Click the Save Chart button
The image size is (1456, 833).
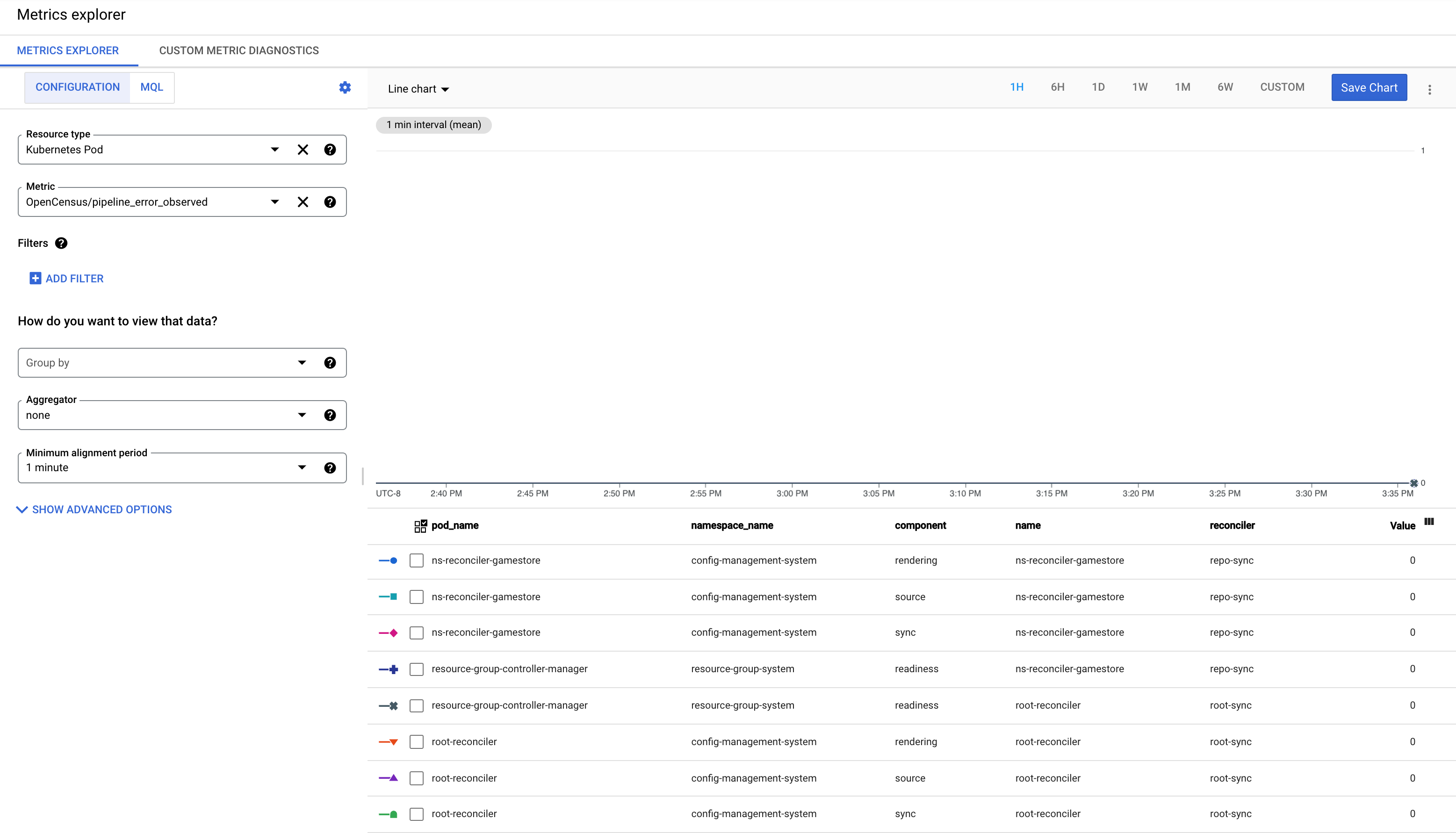tap(1369, 87)
